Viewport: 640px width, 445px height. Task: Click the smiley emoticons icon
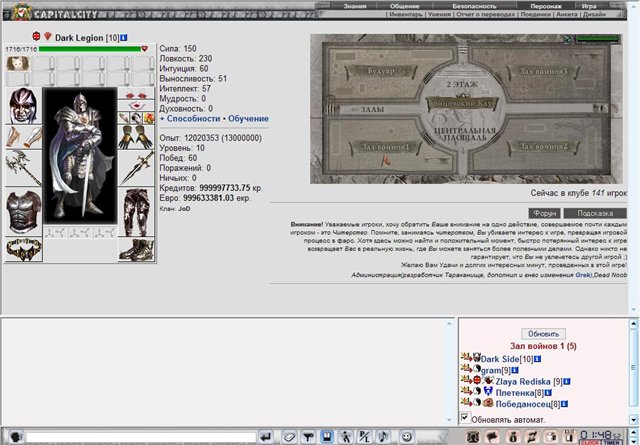point(406,437)
